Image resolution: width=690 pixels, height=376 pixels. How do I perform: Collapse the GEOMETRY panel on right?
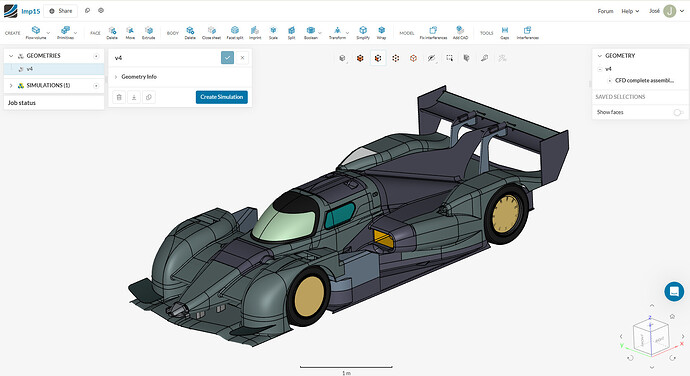[599, 56]
